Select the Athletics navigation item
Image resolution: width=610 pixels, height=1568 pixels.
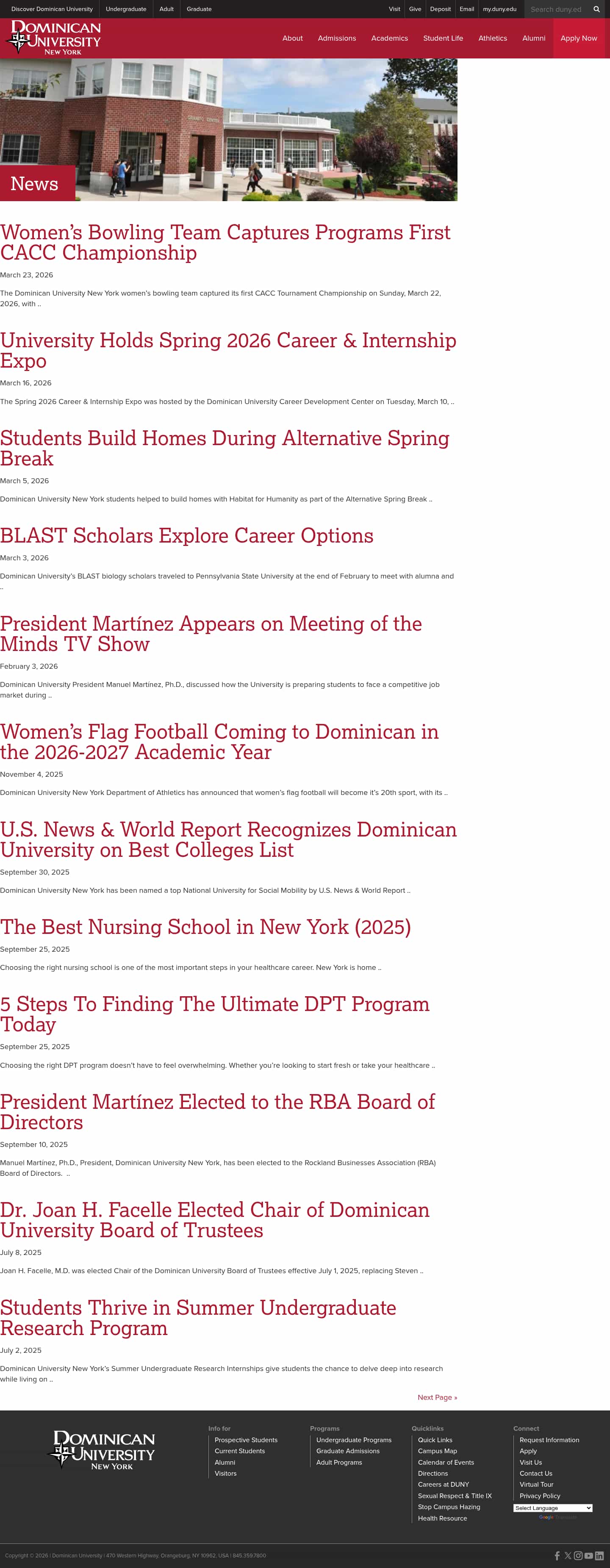(492, 39)
